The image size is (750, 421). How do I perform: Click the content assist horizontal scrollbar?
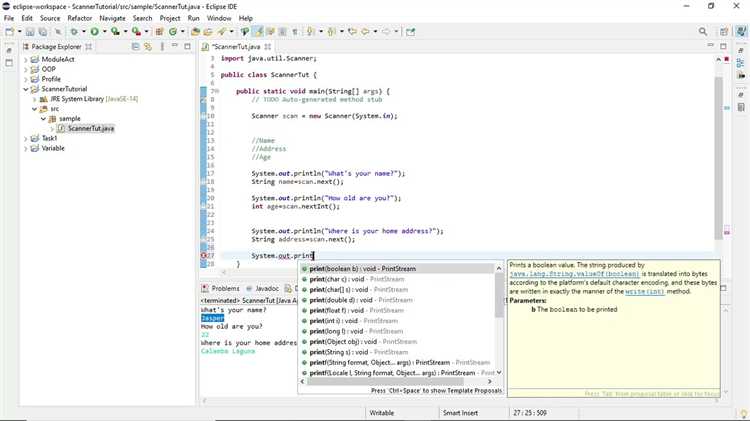pyautogui.click(x=385, y=381)
